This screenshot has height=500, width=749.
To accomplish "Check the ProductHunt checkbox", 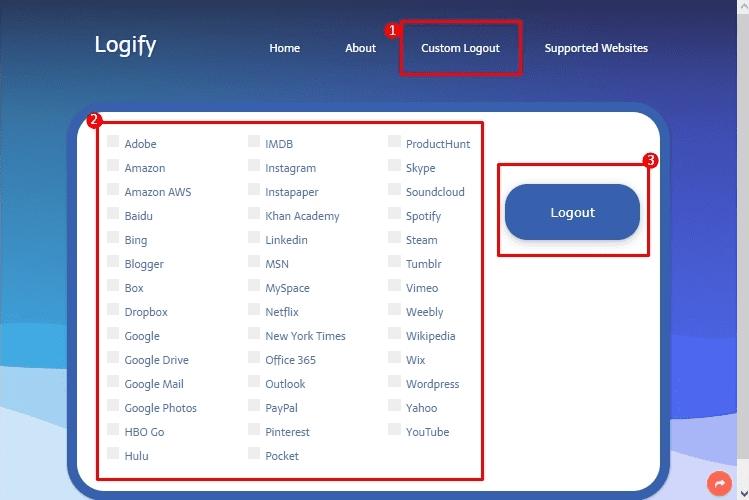I will pos(395,141).
